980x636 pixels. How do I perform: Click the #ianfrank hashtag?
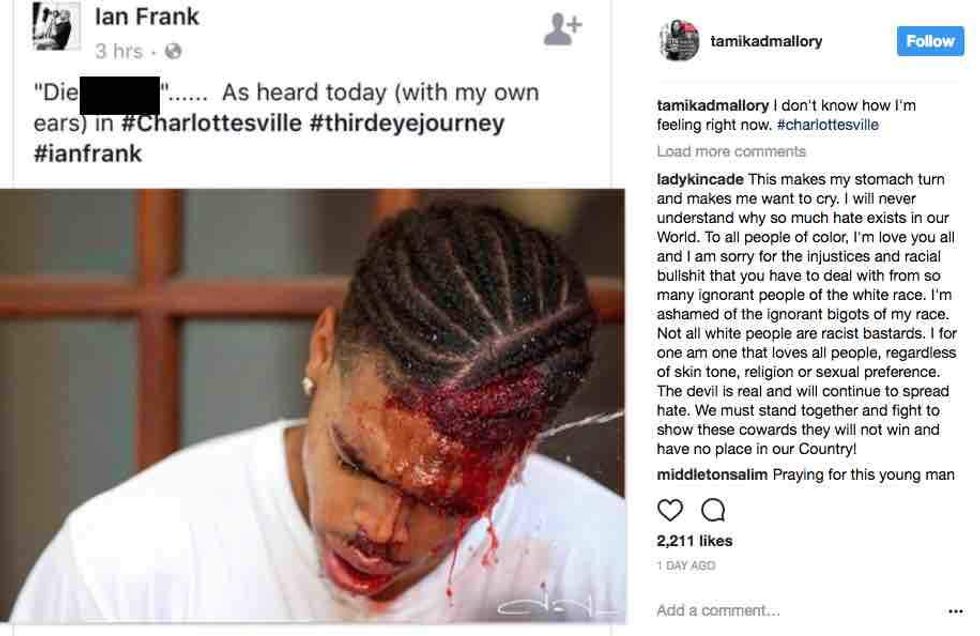88,154
